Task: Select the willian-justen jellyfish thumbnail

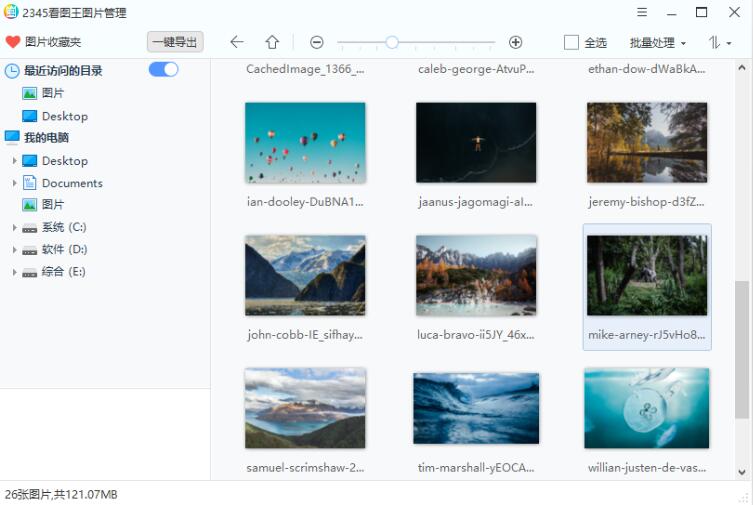Action: click(647, 409)
